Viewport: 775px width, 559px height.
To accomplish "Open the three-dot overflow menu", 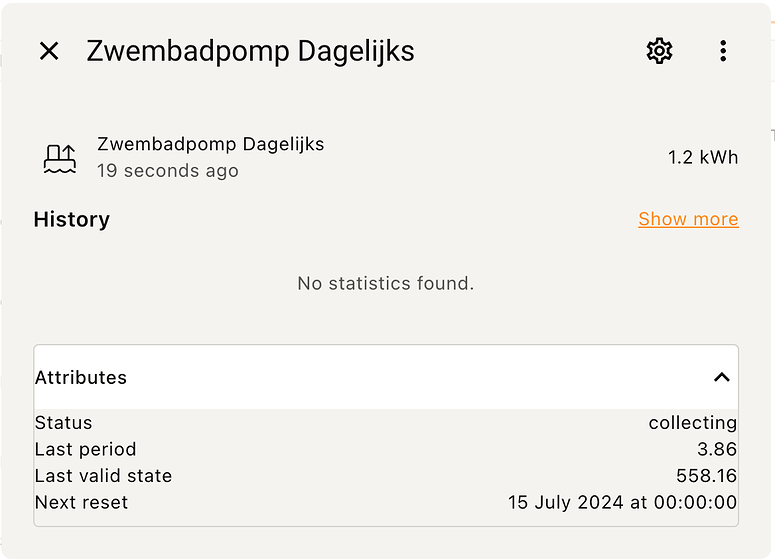I will point(723,51).
